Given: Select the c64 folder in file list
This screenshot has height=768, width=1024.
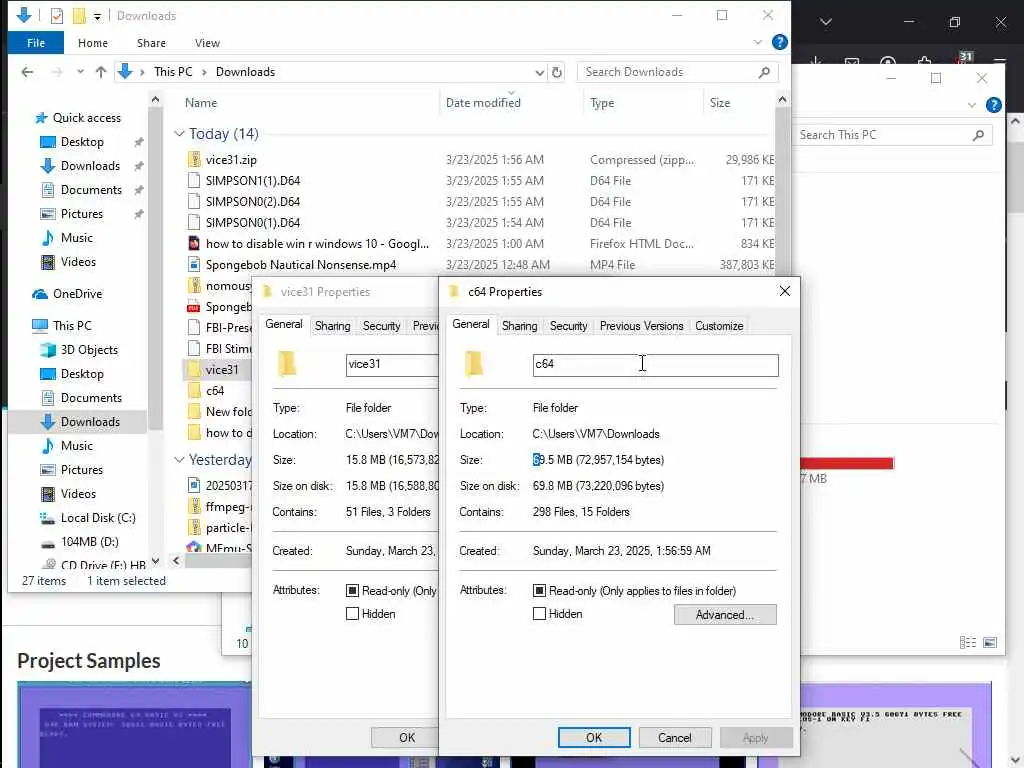Looking at the screenshot, I should click(x=215, y=391).
